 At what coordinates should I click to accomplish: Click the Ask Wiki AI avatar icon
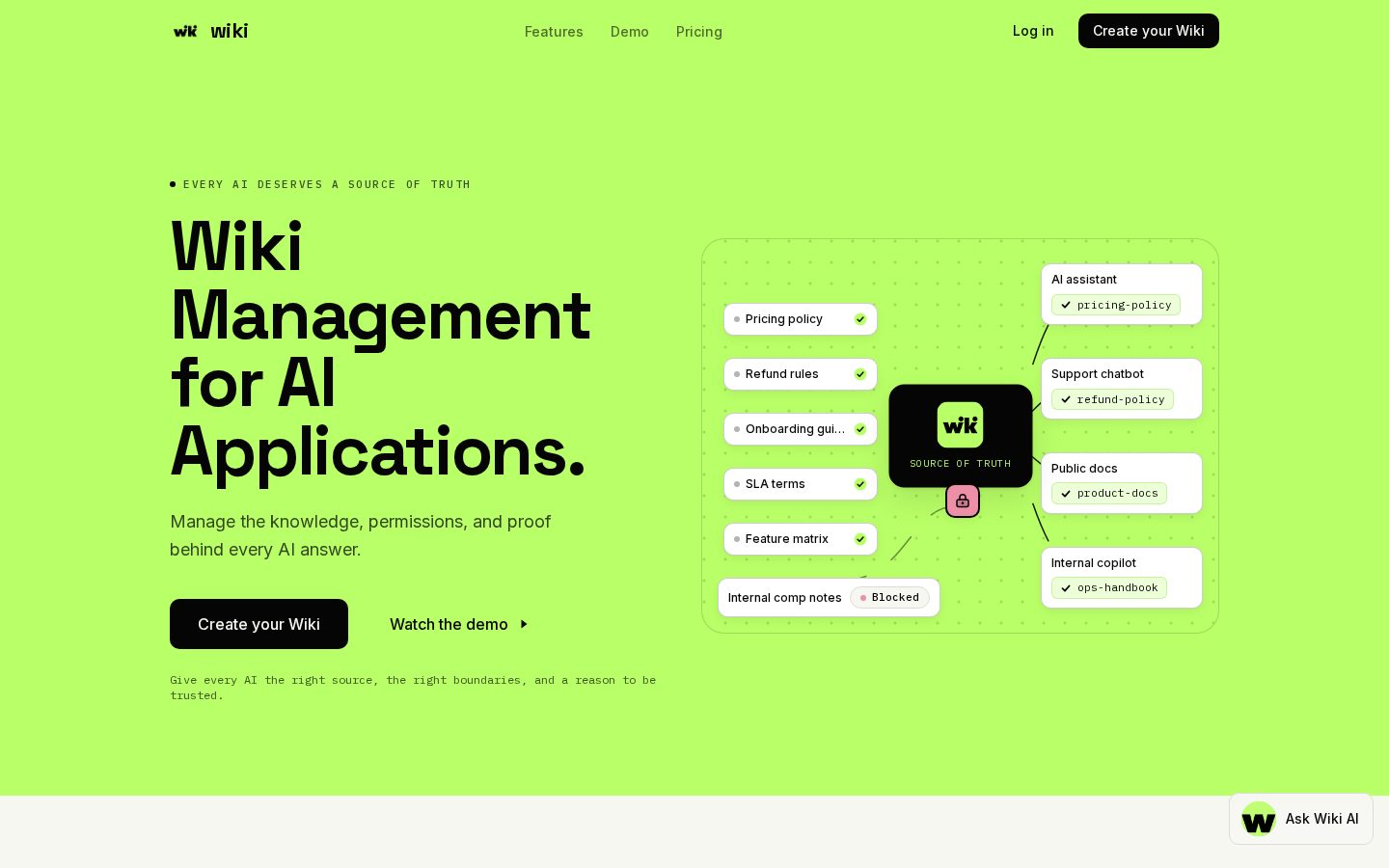click(x=1259, y=819)
